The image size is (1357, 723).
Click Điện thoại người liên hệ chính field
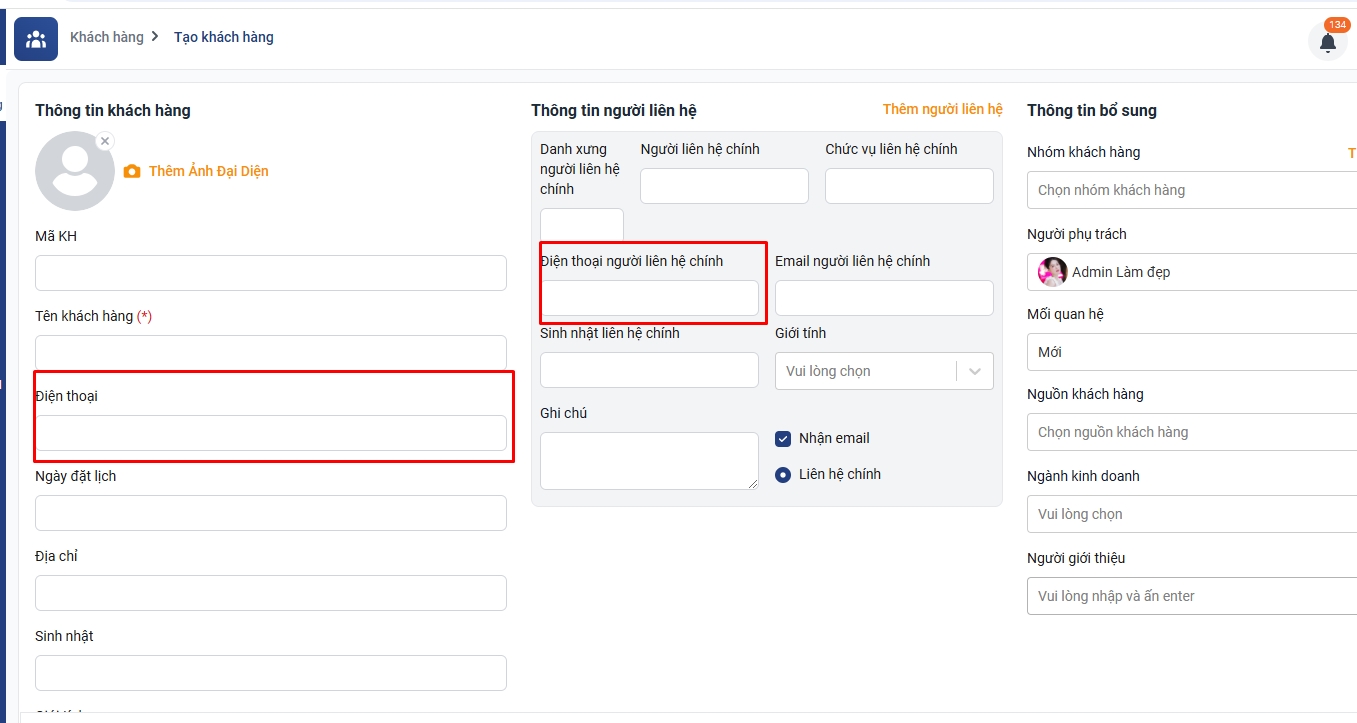[649, 298]
